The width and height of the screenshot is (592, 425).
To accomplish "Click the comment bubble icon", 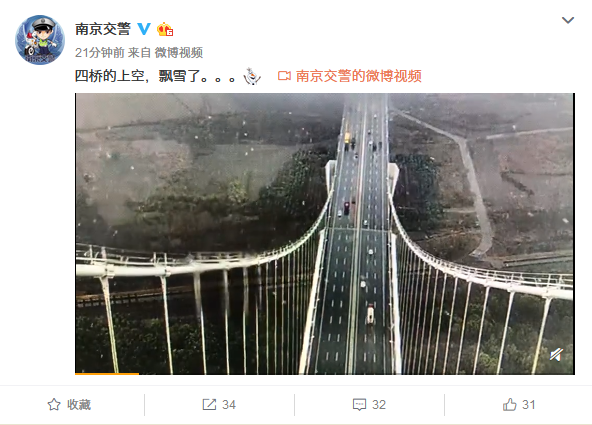I will [359, 405].
